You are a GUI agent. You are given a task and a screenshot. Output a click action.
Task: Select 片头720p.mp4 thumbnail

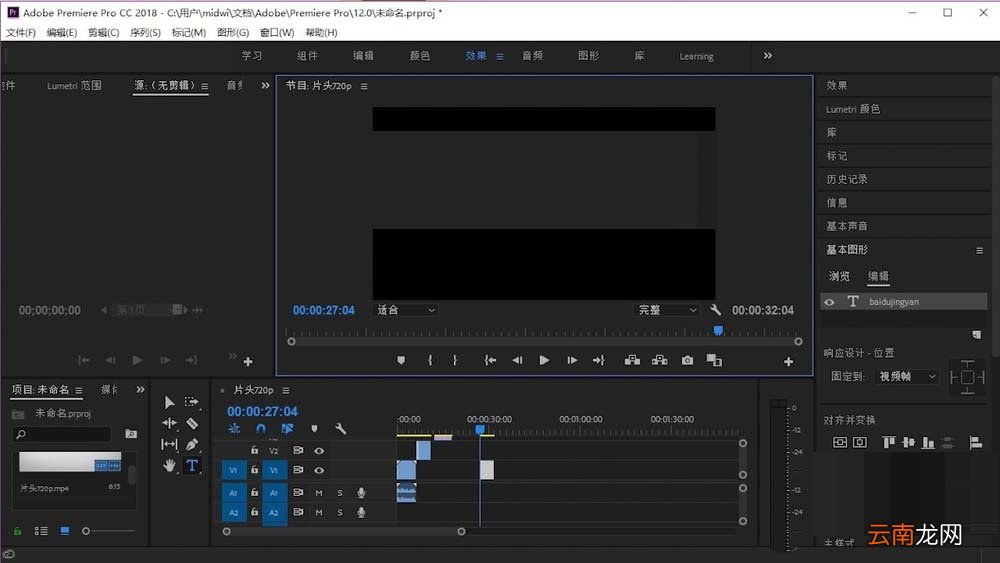(x=70, y=462)
